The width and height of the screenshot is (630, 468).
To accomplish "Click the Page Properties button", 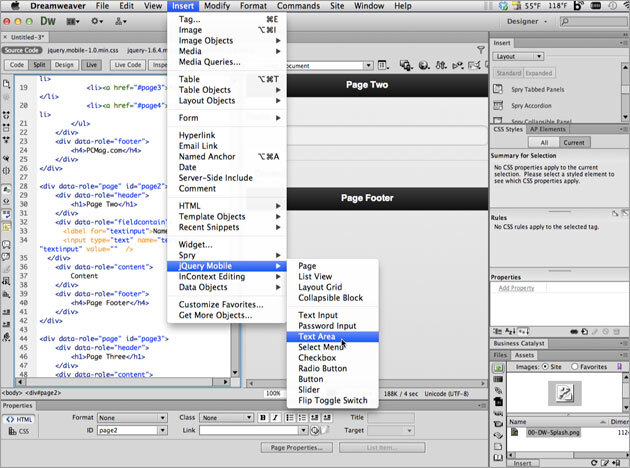I will [x=297, y=448].
